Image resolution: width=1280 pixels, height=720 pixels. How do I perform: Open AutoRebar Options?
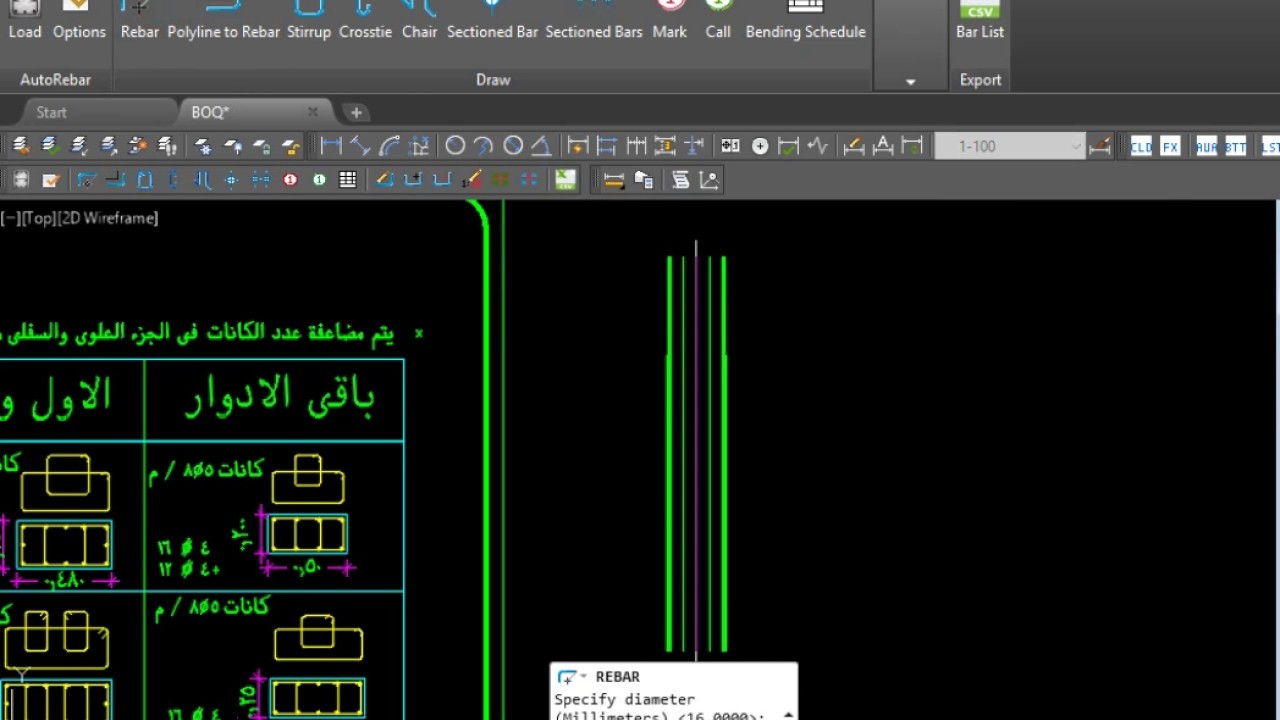point(79,20)
